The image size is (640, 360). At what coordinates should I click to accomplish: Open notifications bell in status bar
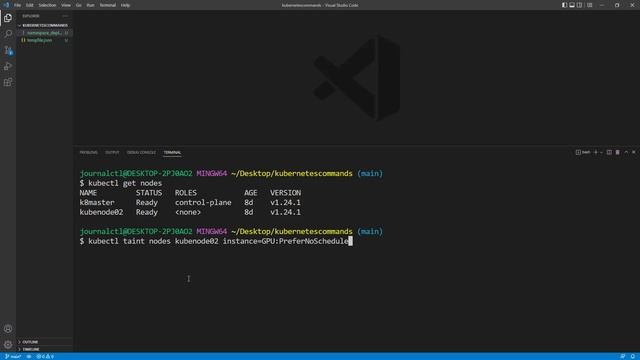pyautogui.click(x=633, y=356)
